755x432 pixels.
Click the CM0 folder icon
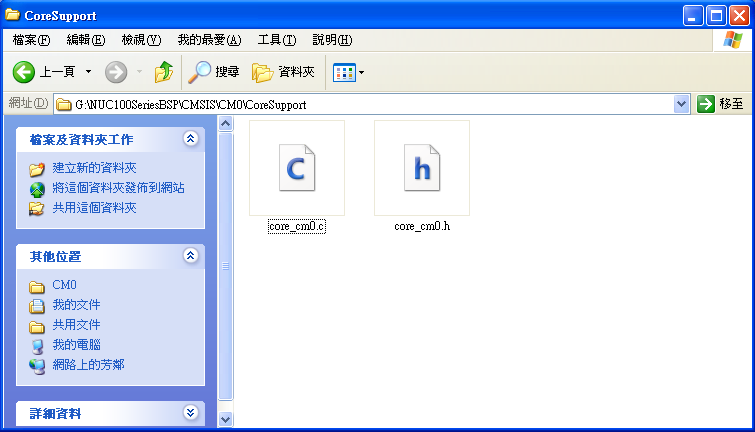pos(37,287)
